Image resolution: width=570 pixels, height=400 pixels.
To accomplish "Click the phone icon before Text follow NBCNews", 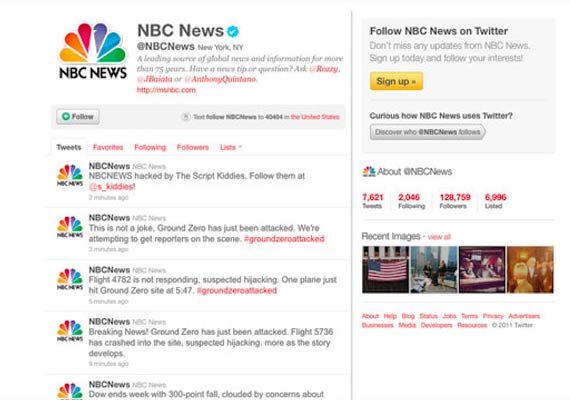I will pos(185,117).
